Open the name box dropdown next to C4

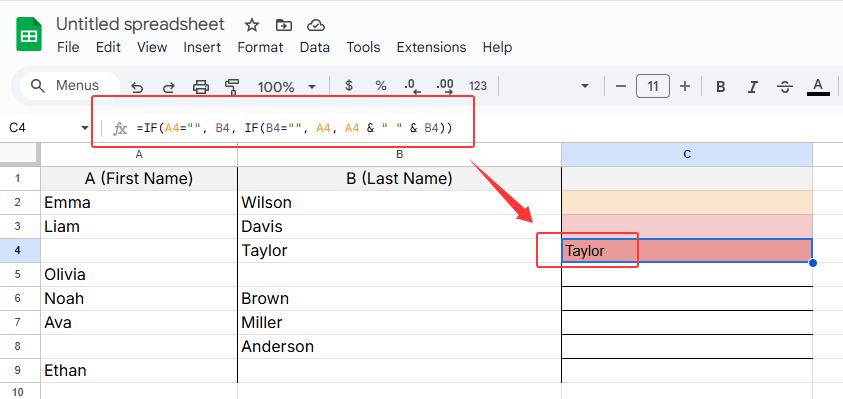(x=85, y=128)
